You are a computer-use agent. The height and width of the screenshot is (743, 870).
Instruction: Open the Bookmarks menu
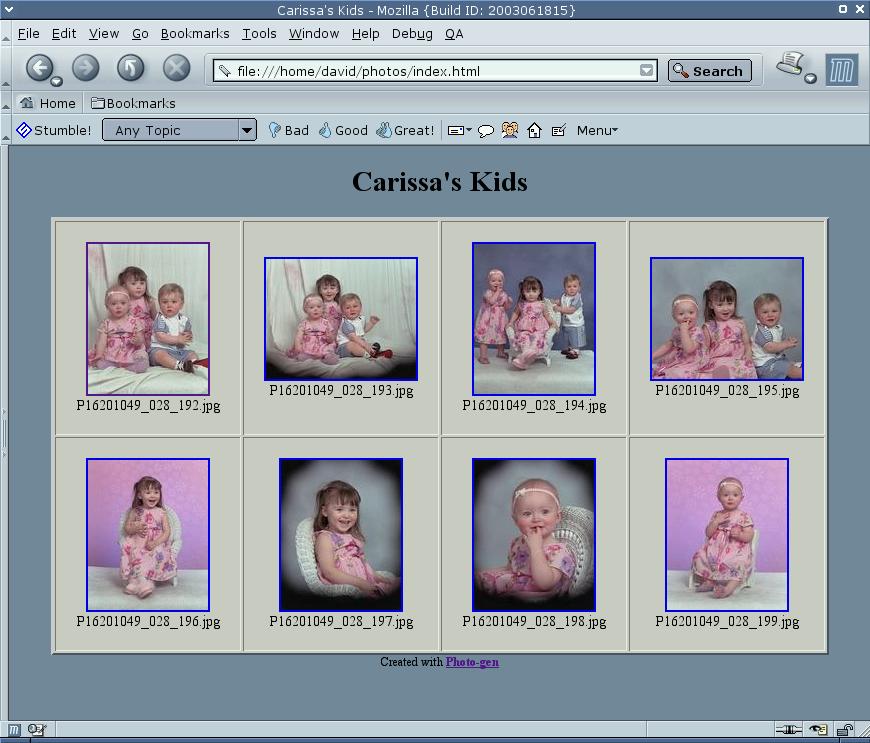[x=195, y=33]
